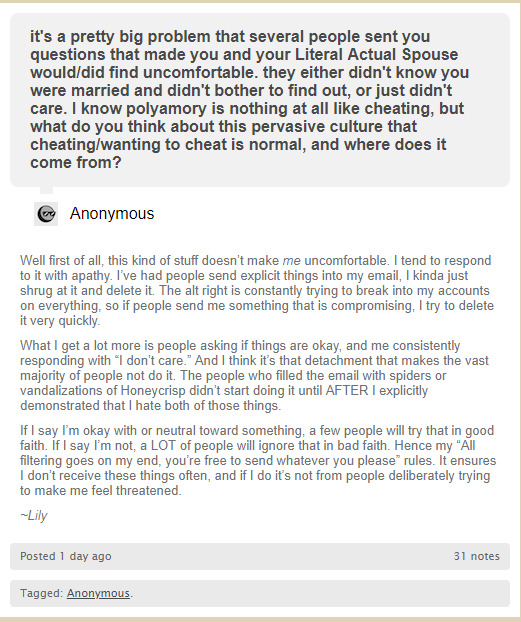Click the italic word "me" in the answer
Image resolution: width=521 pixels, height=622 pixels.
(x=291, y=261)
